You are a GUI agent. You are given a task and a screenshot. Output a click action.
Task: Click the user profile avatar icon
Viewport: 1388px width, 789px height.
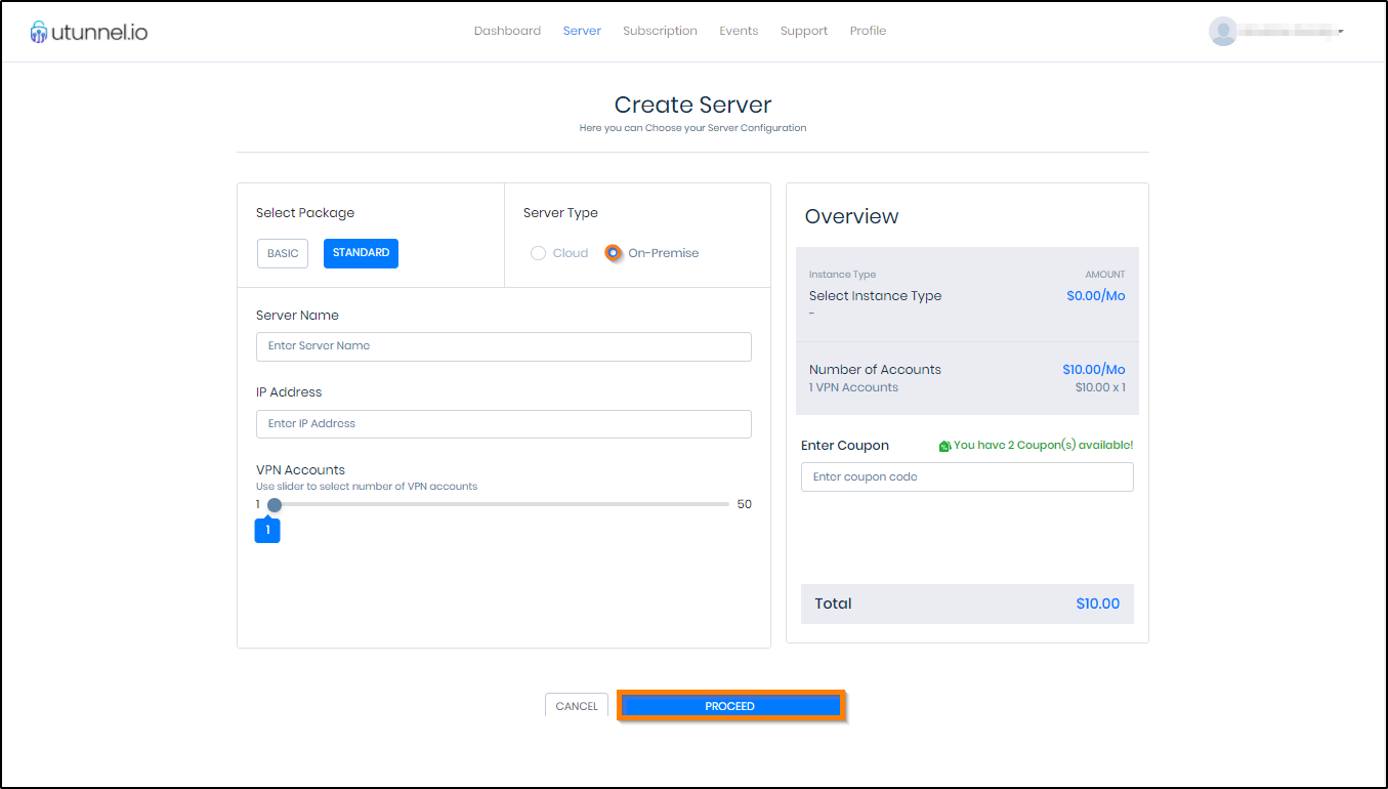pyautogui.click(x=1222, y=32)
